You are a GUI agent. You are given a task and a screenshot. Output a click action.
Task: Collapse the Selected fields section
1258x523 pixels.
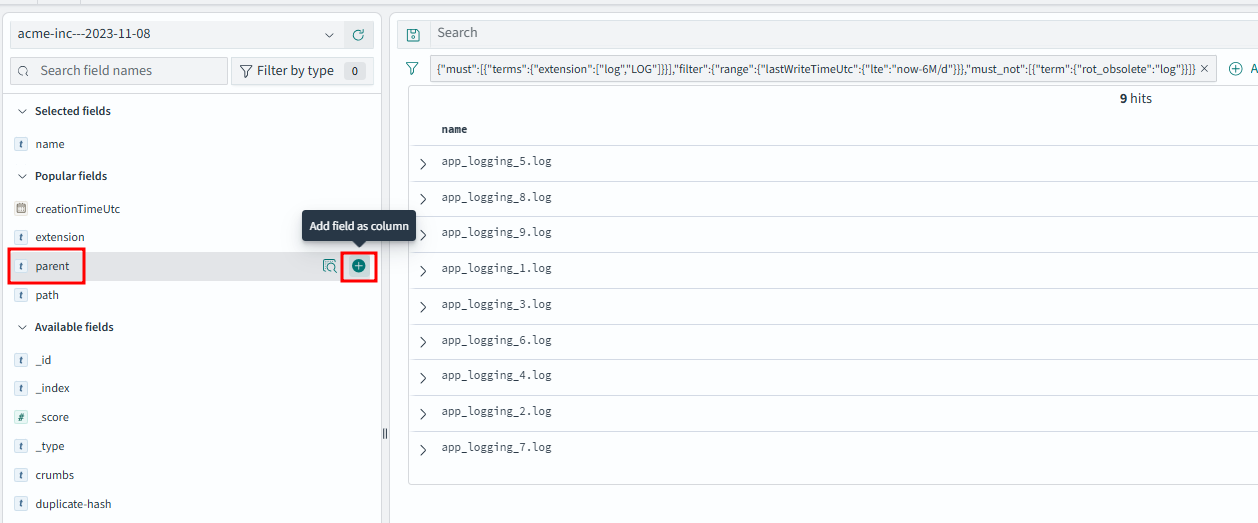[x=21, y=111]
